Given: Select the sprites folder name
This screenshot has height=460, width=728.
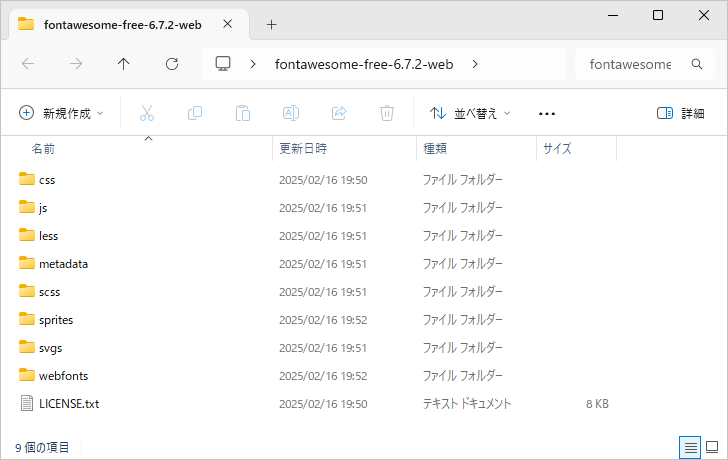Looking at the screenshot, I should (56, 320).
